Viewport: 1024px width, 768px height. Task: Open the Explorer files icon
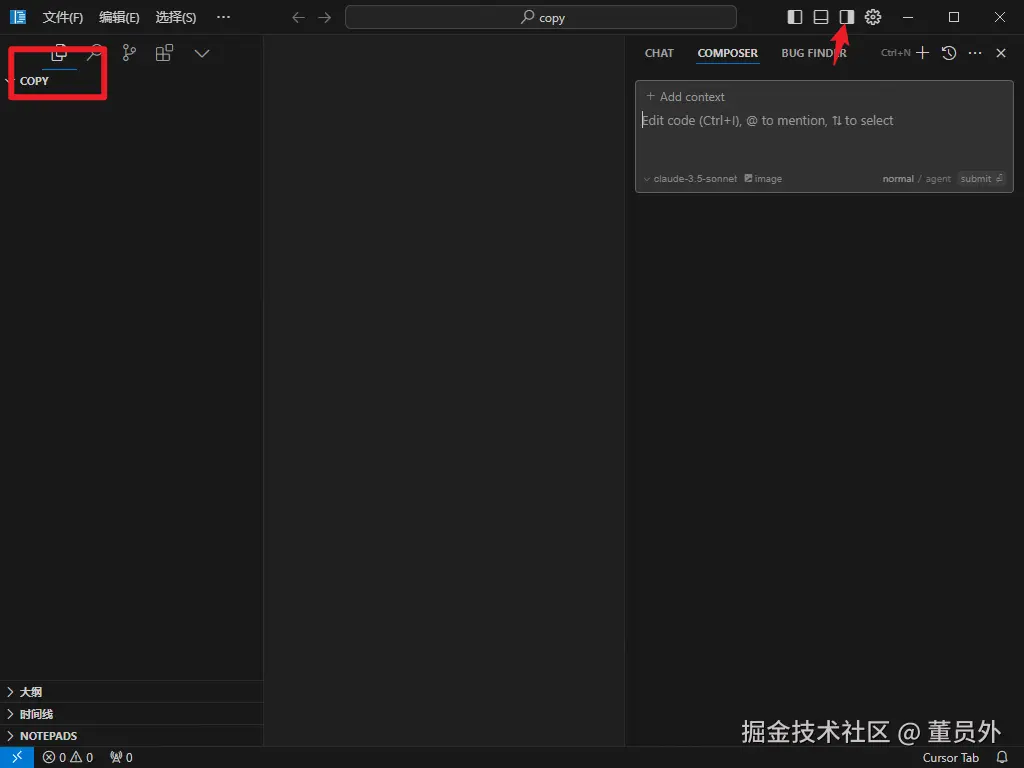click(59, 54)
